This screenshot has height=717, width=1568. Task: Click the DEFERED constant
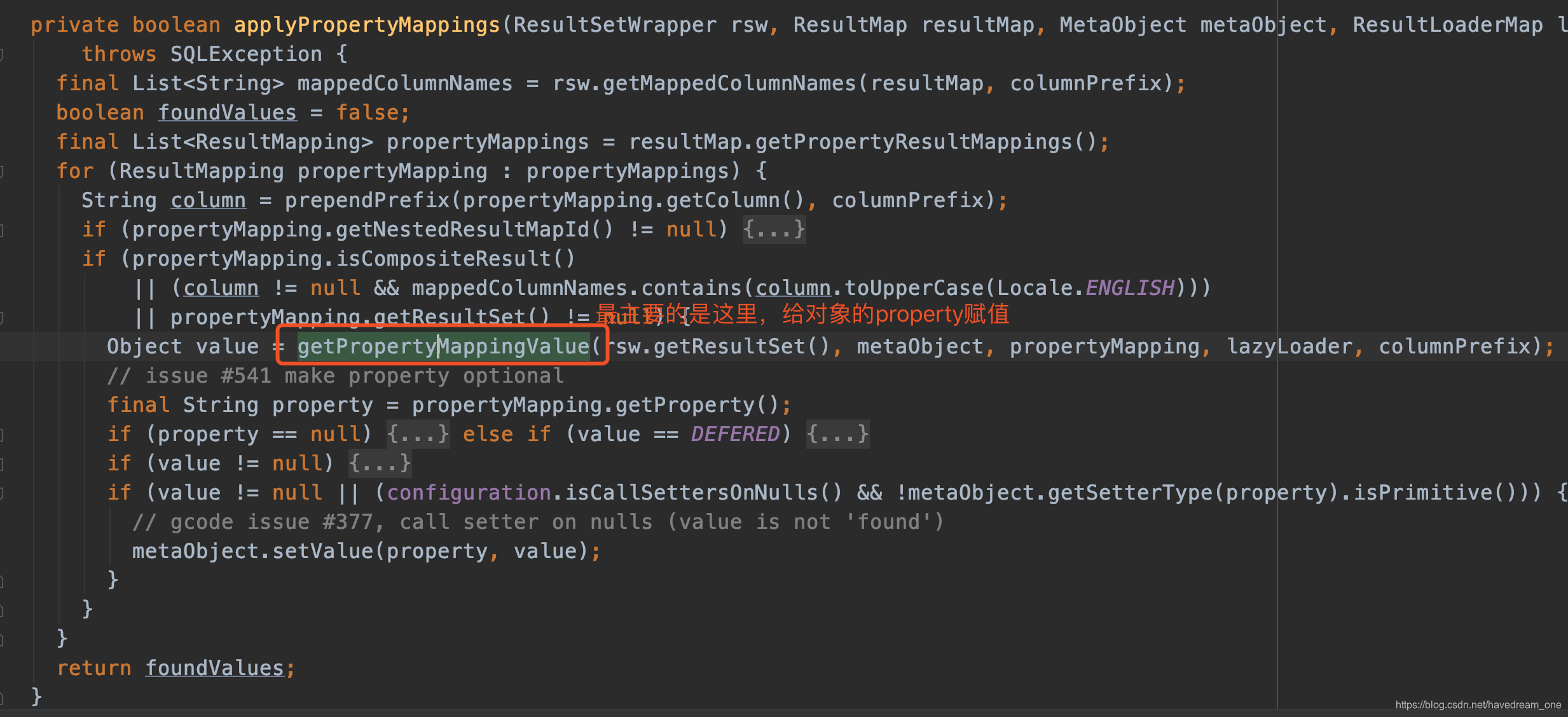735,434
